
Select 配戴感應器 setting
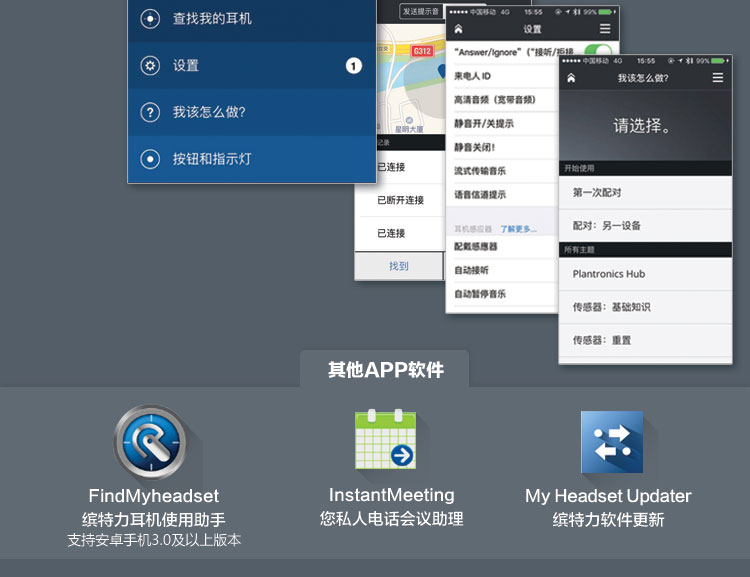[502, 246]
